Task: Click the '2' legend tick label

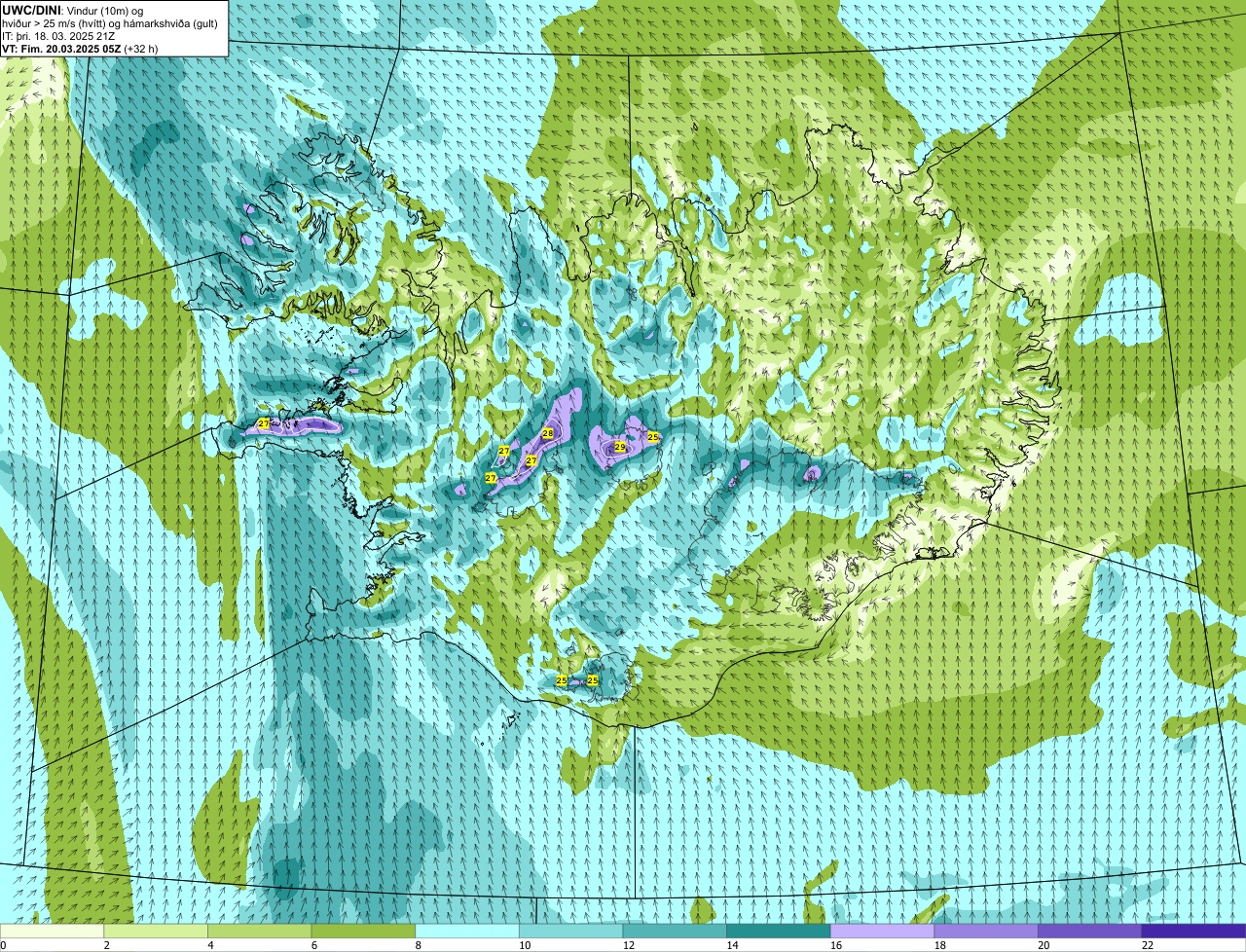Action: (106, 945)
